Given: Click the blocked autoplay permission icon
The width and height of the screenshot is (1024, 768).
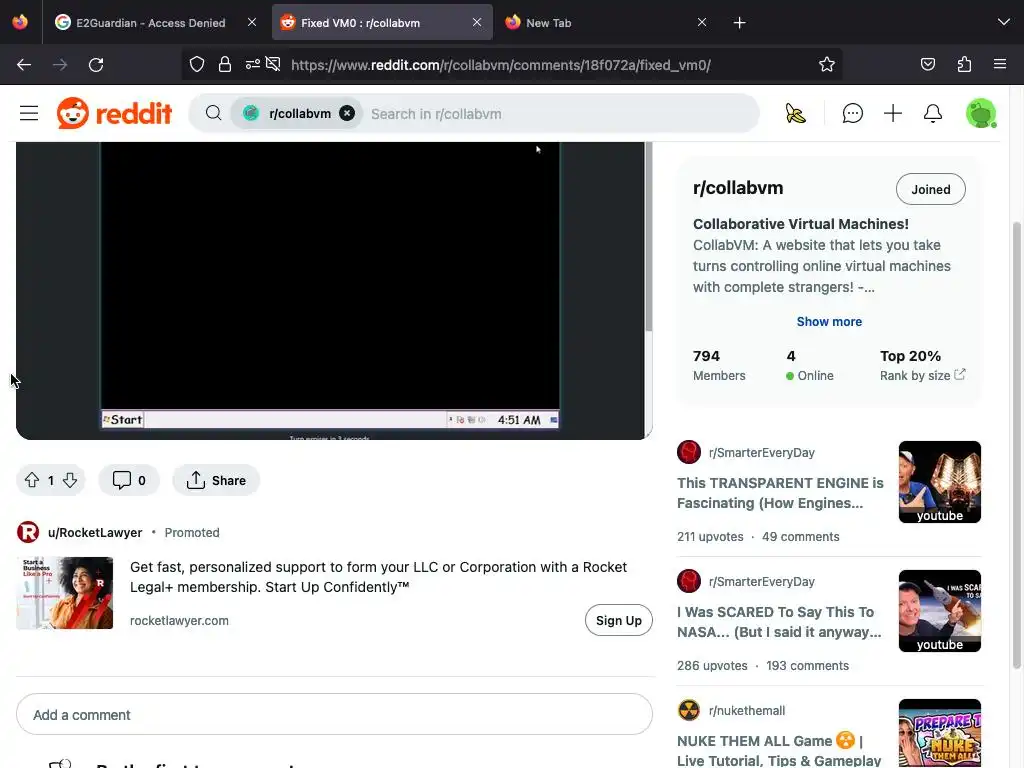Looking at the screenshot, I should click(273, 64).
